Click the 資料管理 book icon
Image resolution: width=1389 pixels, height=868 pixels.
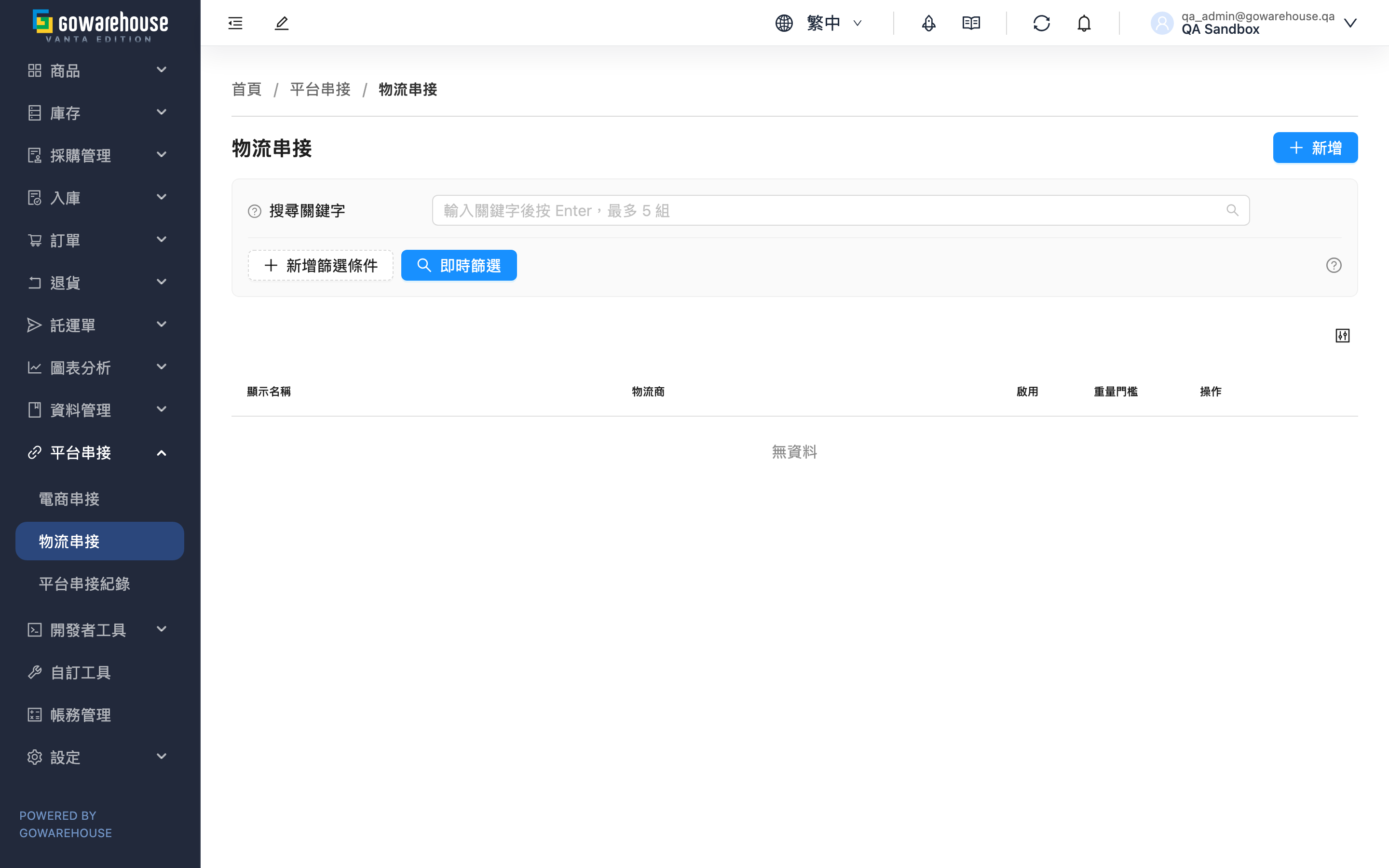point(34,410)
